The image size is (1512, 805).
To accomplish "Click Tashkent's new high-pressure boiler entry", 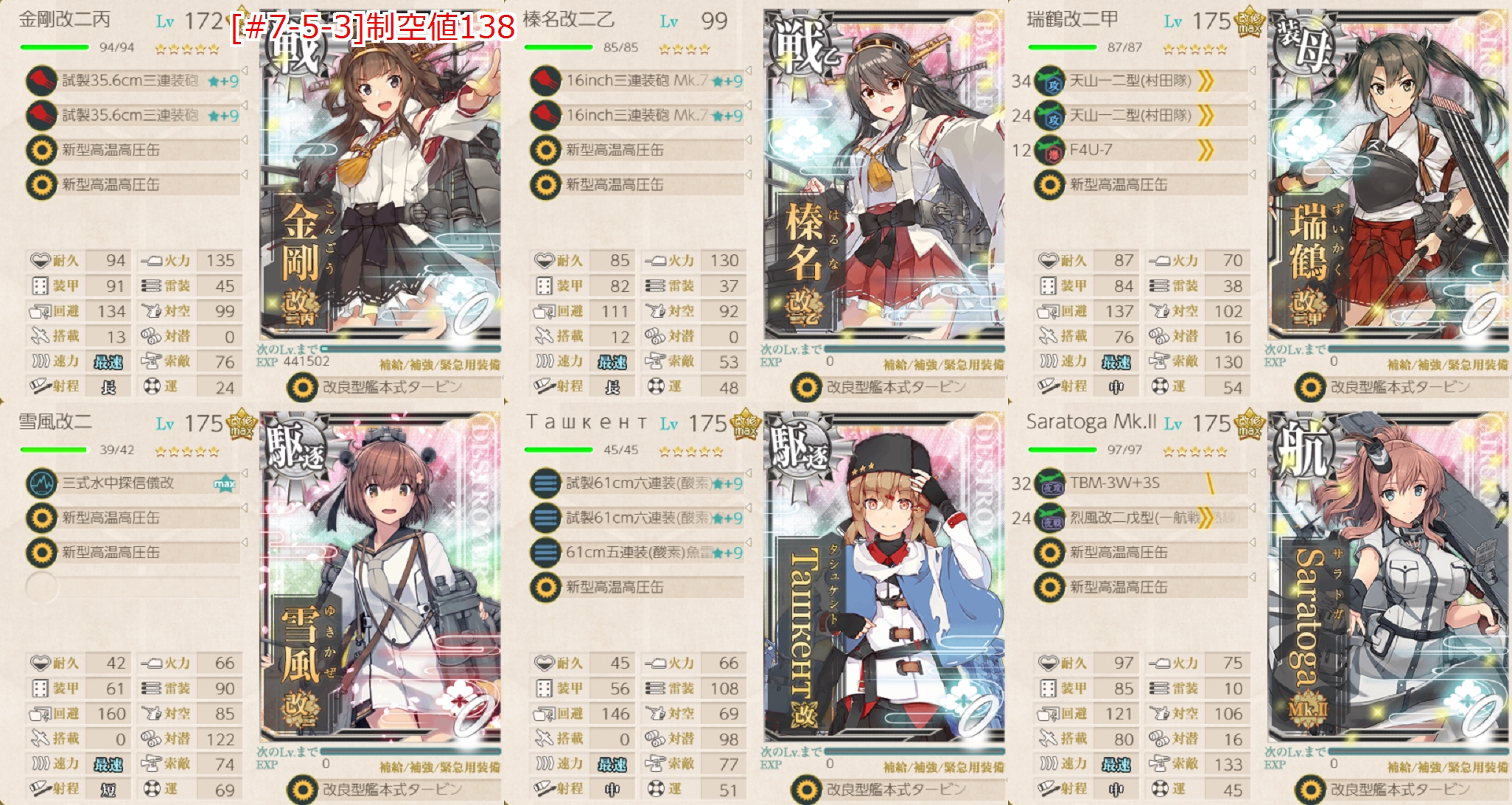I will click(x=637, y=587).
